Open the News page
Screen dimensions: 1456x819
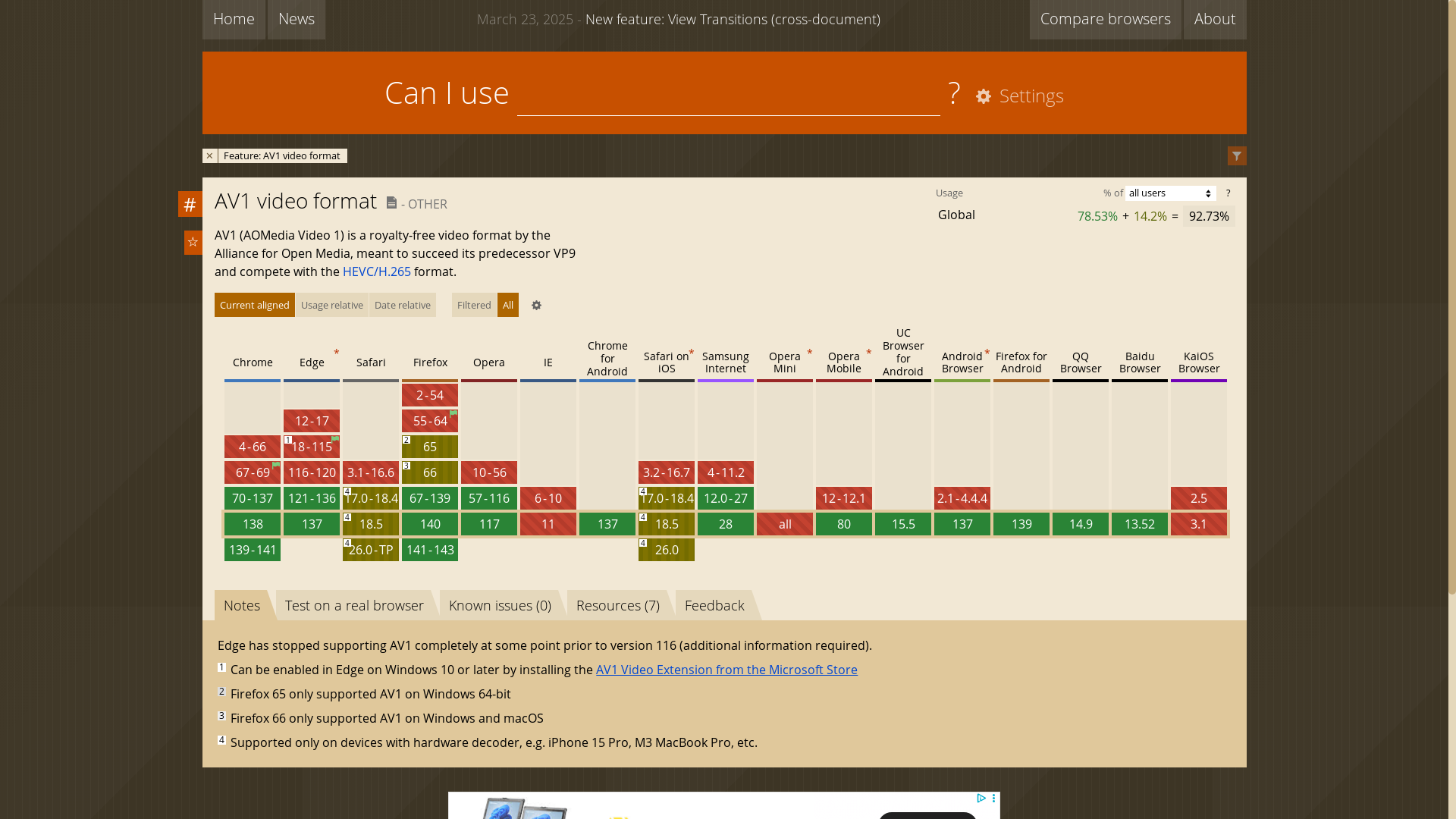click(297, 19)
